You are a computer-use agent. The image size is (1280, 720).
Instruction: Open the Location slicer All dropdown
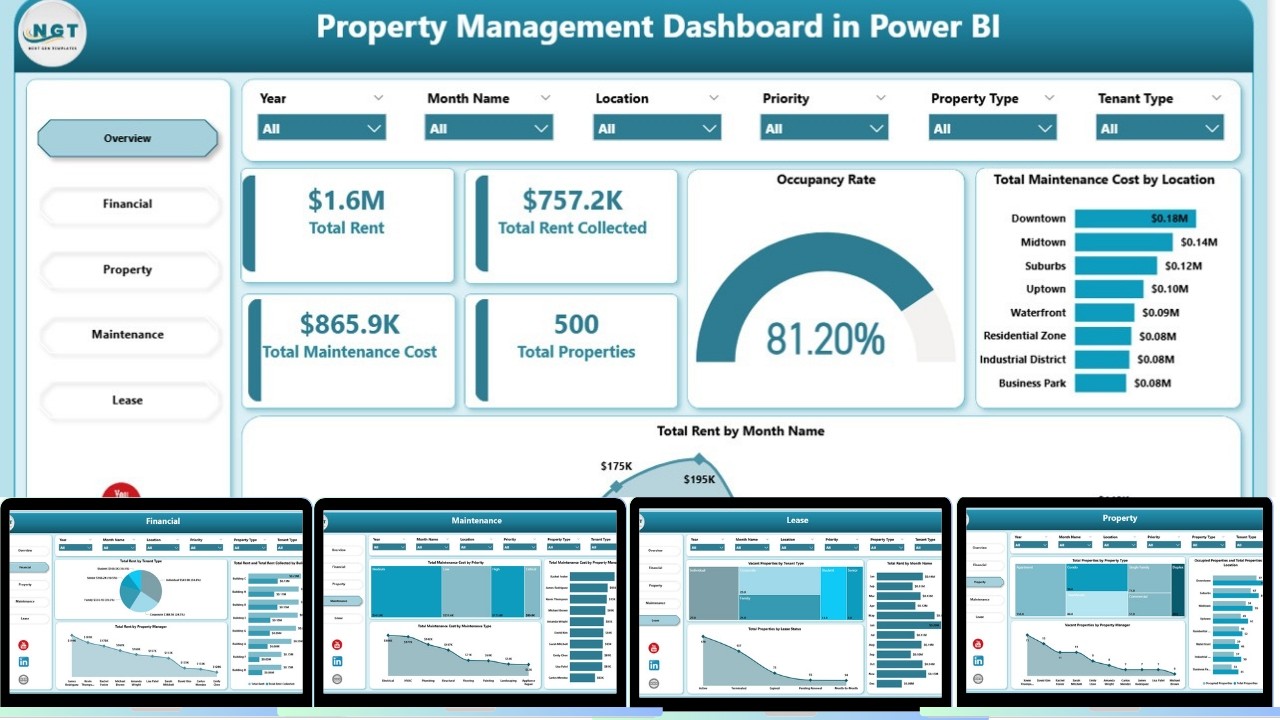pos(658,128)
